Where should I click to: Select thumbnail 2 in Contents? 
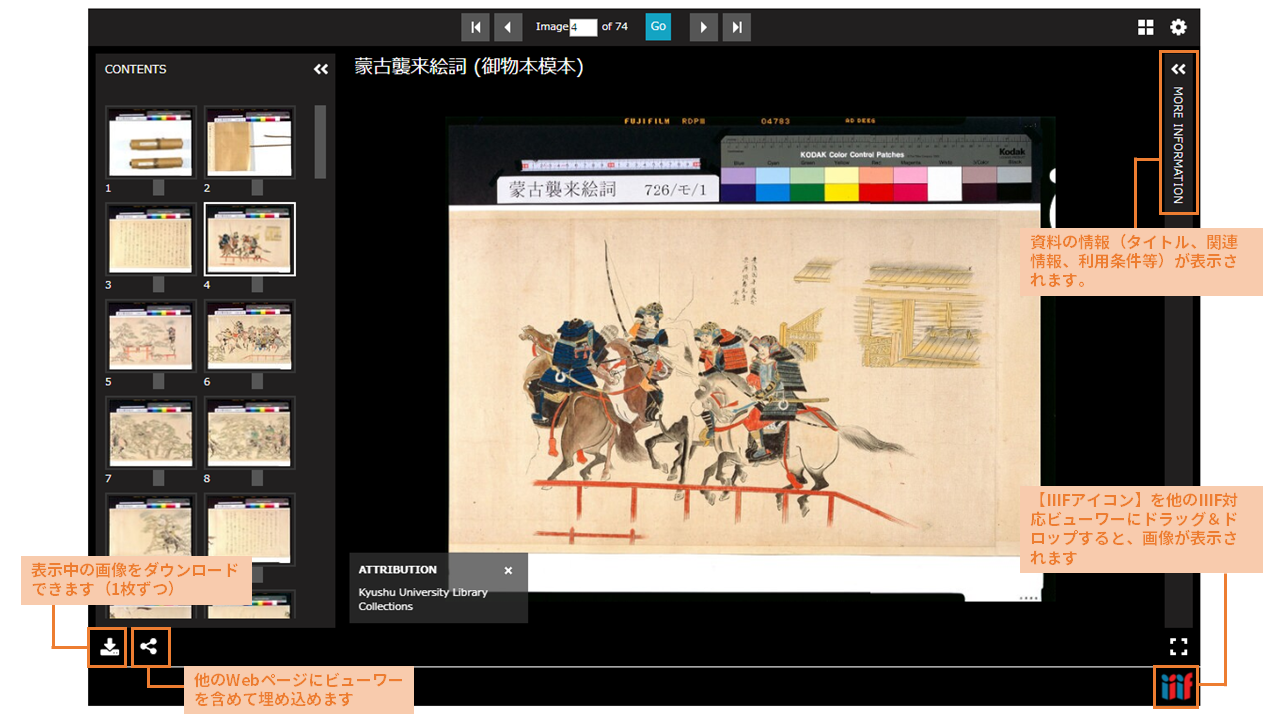(x=250, y=143)
